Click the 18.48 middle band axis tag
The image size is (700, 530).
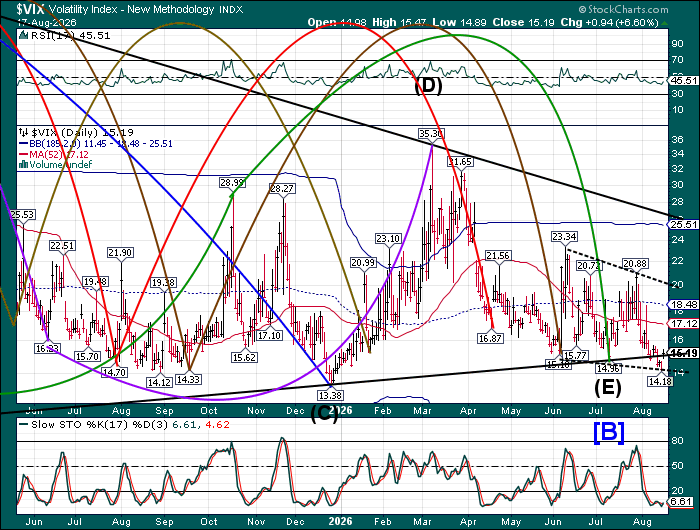(683, 305)
